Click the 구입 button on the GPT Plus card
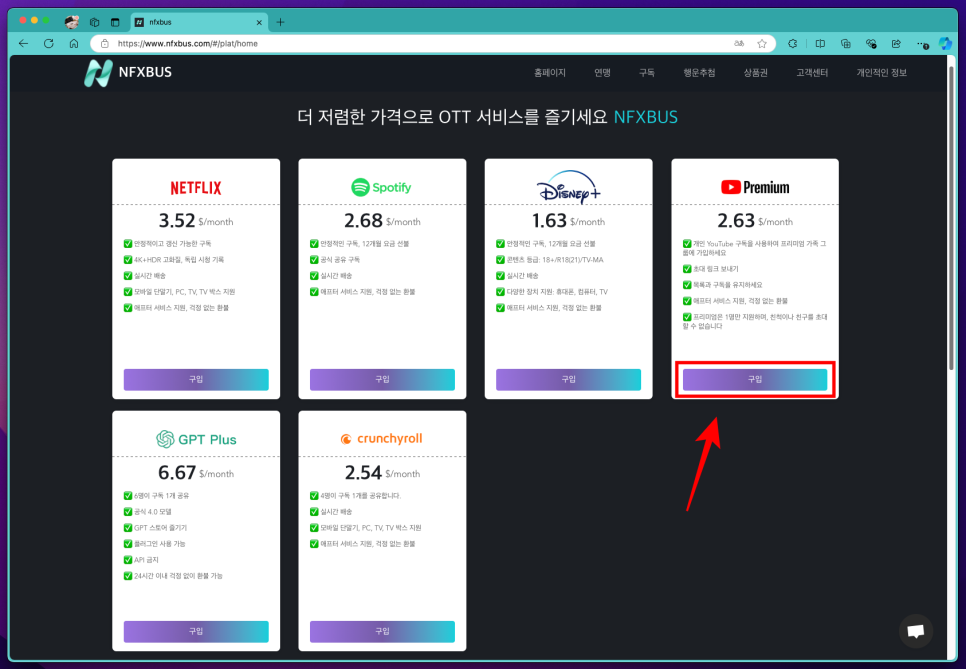The width and height of the screenshot is (966, 669). tap(196, 631)
